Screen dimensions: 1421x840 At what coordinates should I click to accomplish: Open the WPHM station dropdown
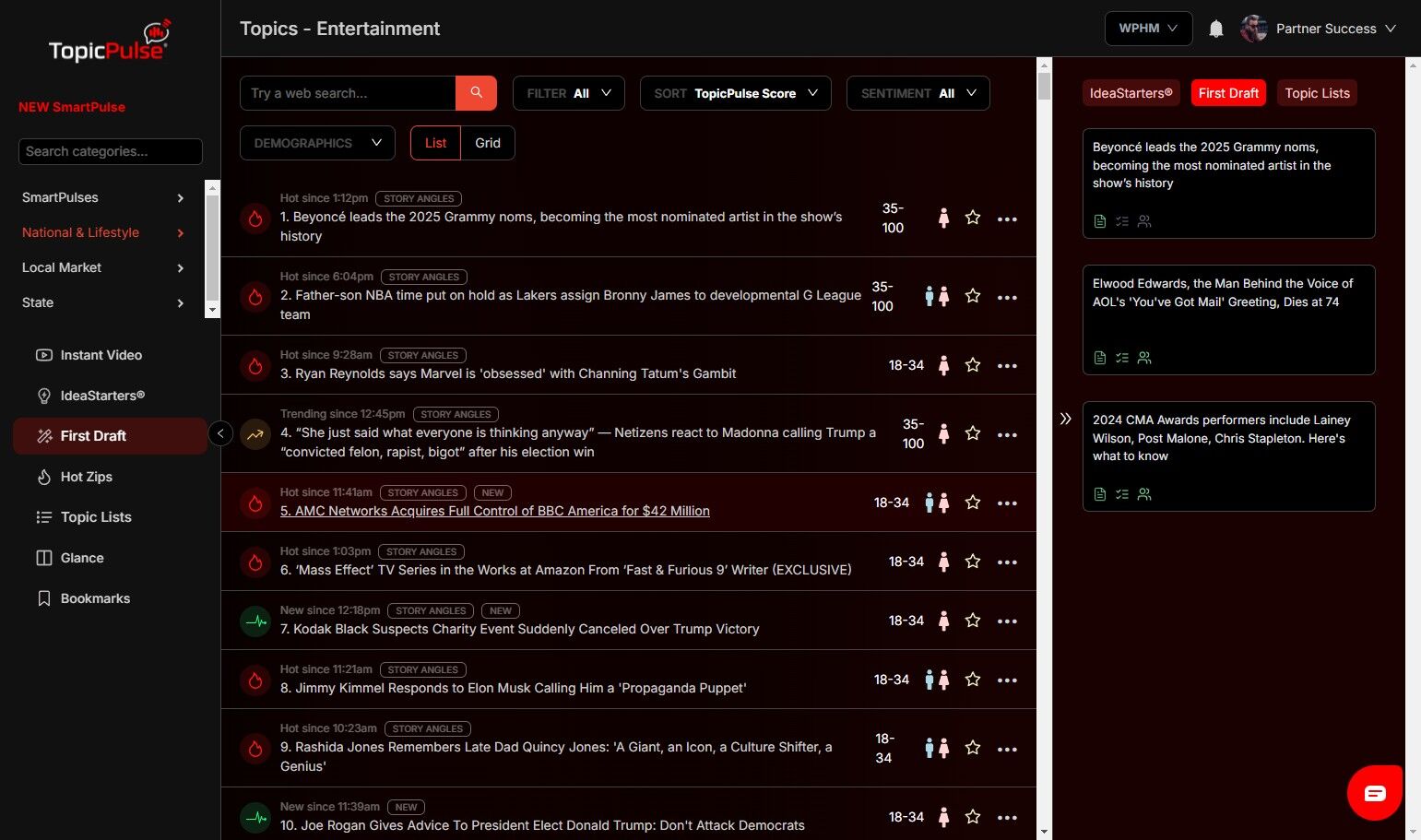(1148, 29)
